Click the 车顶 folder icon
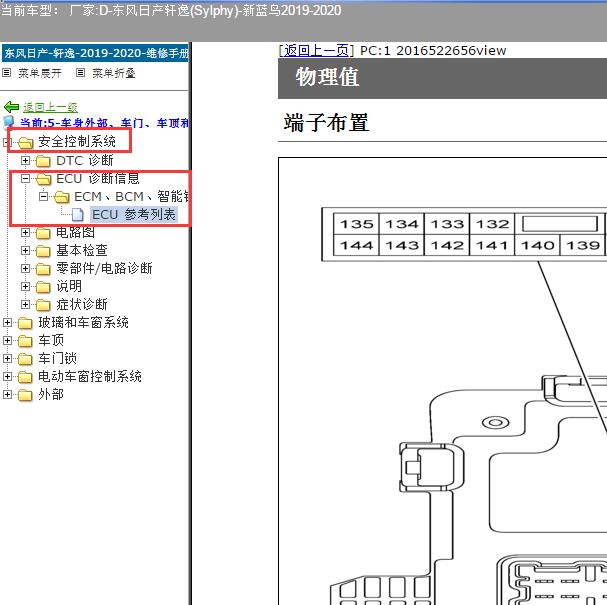 (25, 341)
